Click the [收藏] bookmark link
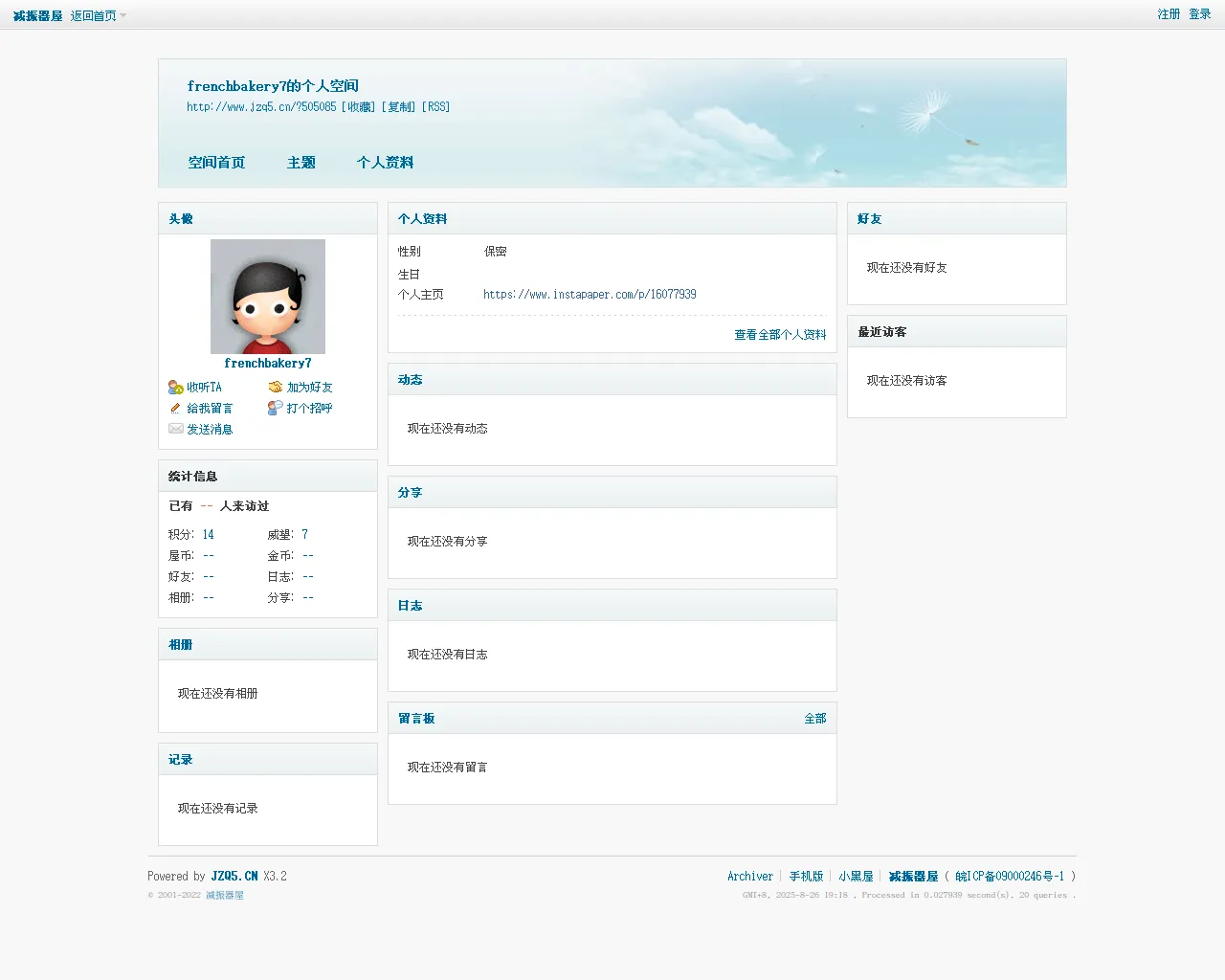1225x980 pixels. 359,107
